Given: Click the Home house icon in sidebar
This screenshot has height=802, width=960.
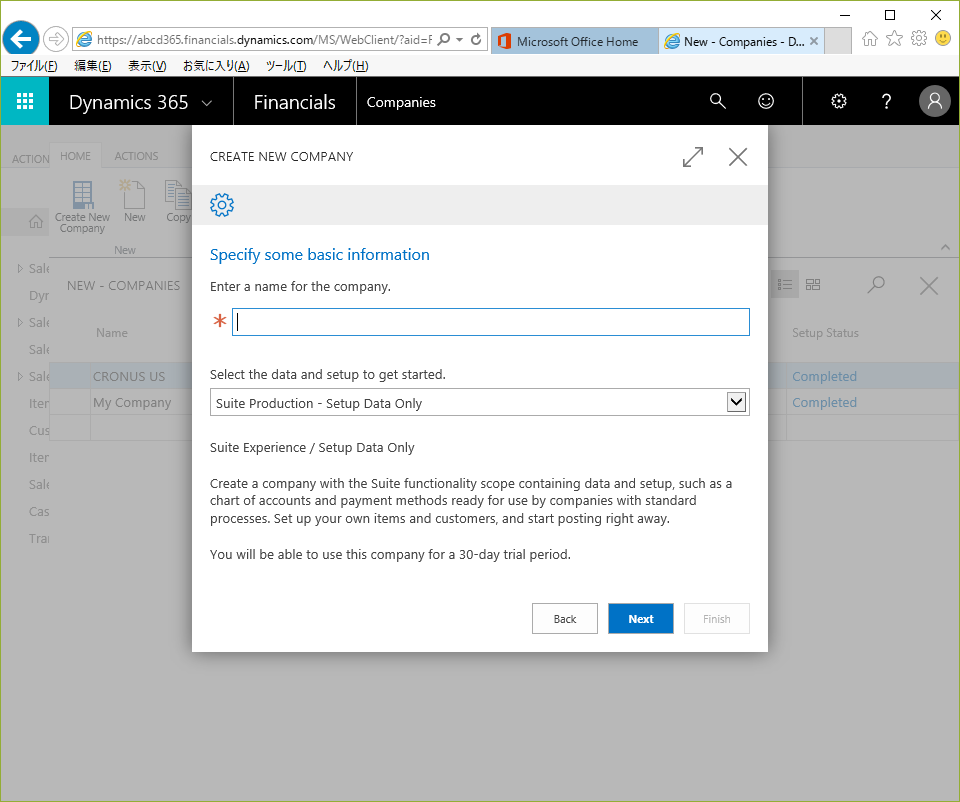Looking at the screenshot, I should tap(36, 222).
